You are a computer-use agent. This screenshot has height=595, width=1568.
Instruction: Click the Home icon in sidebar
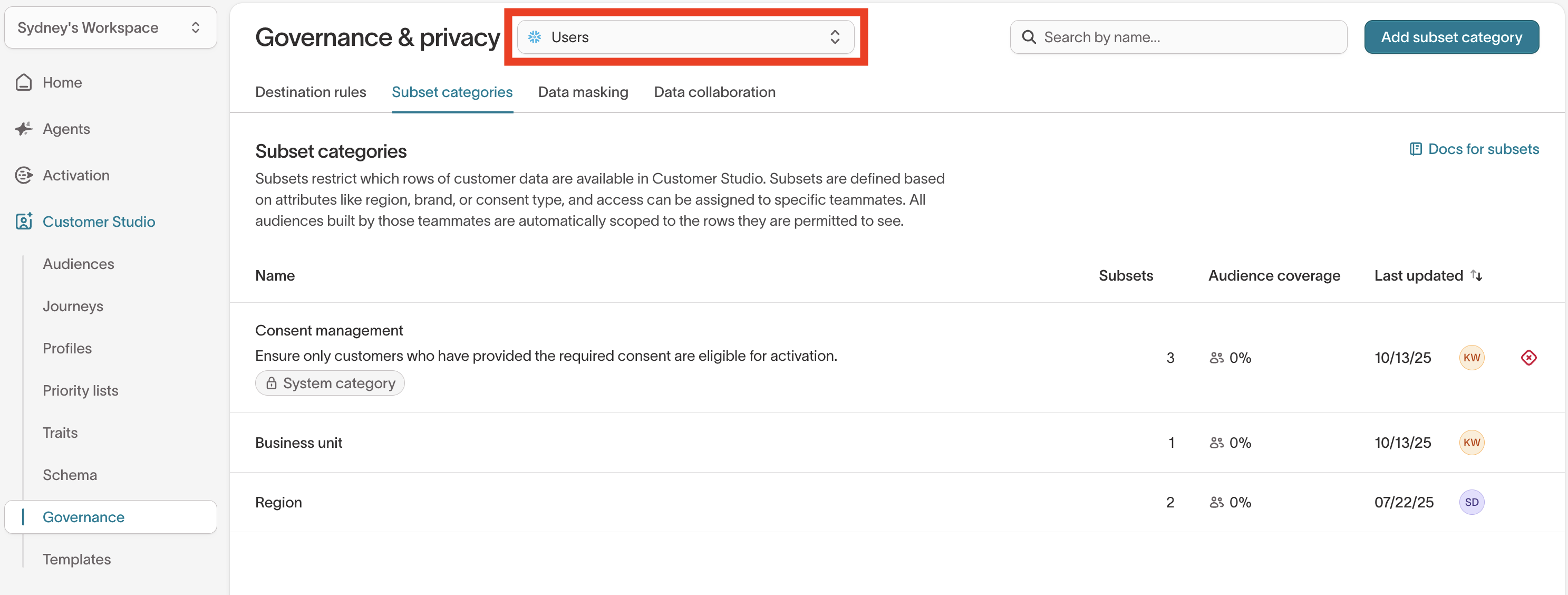coord(24,82)
